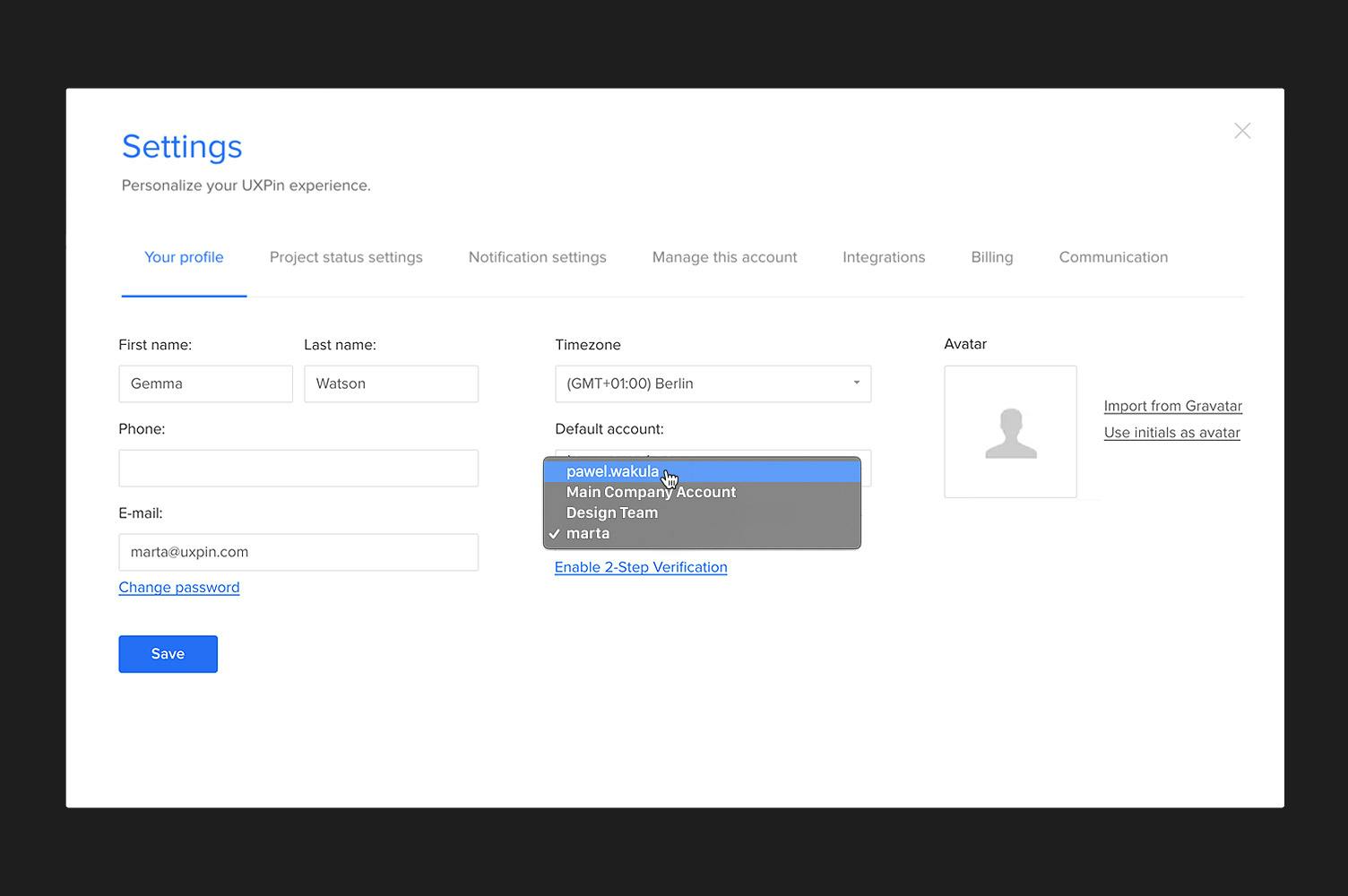The height and width of the screenshot is (896, 1348).
Task: Close the Settings dialog
Action: (x=1242, y=130)
